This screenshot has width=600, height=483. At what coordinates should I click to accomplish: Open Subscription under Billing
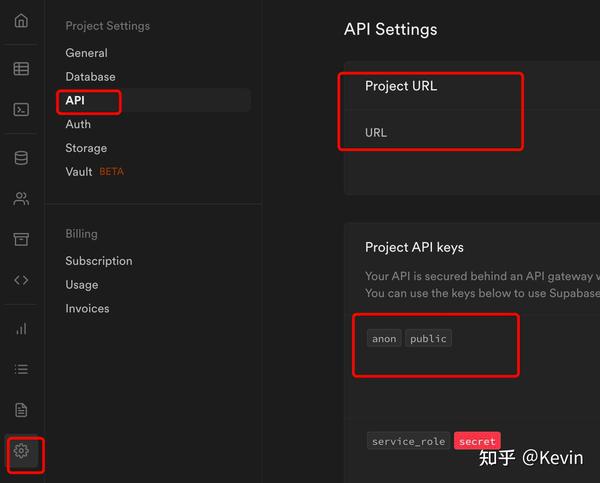tap(99, 261)
